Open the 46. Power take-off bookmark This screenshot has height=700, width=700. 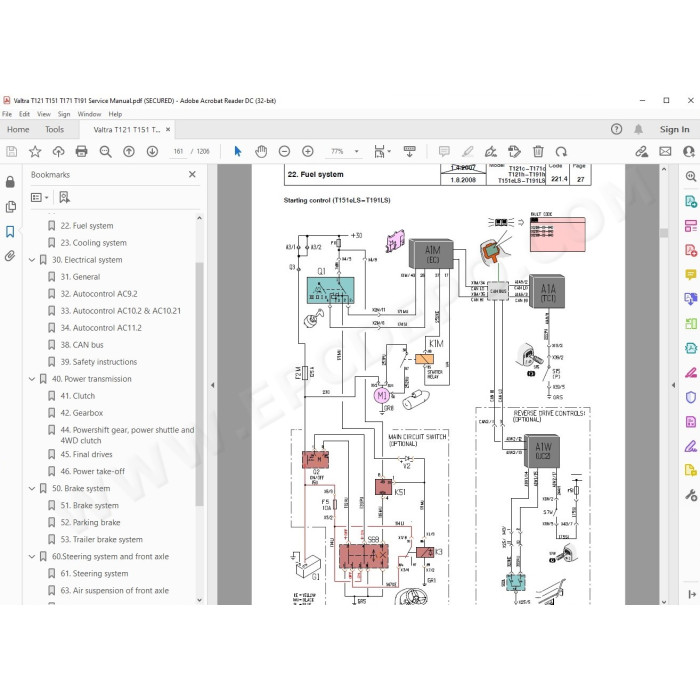coord(93,471)
